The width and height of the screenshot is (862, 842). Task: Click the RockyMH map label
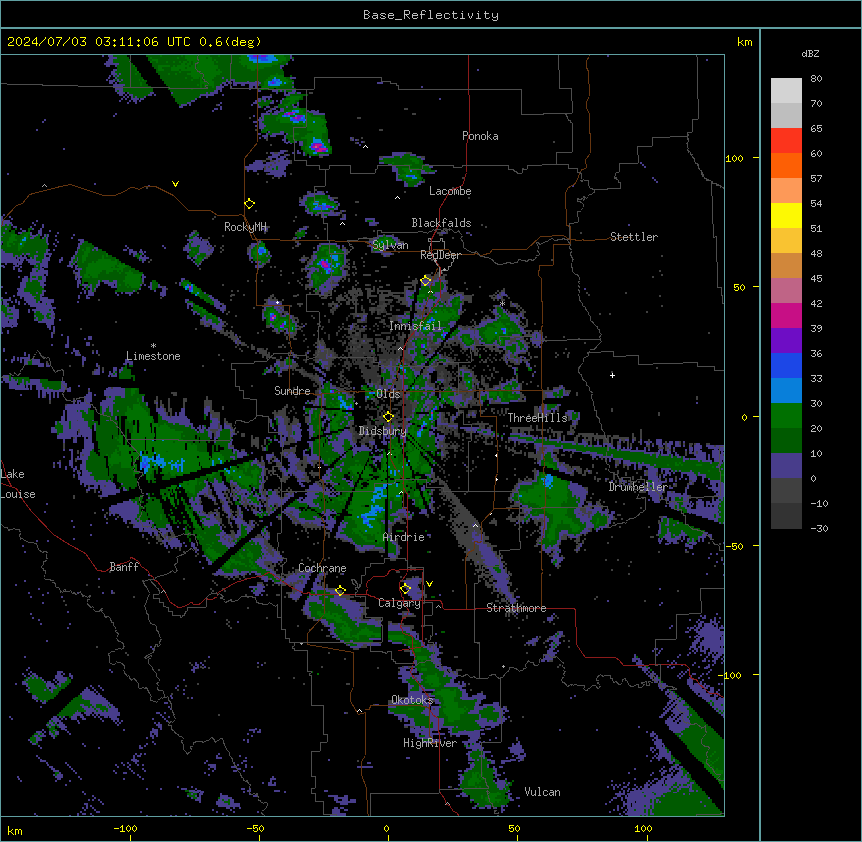[x=245, y=227]
